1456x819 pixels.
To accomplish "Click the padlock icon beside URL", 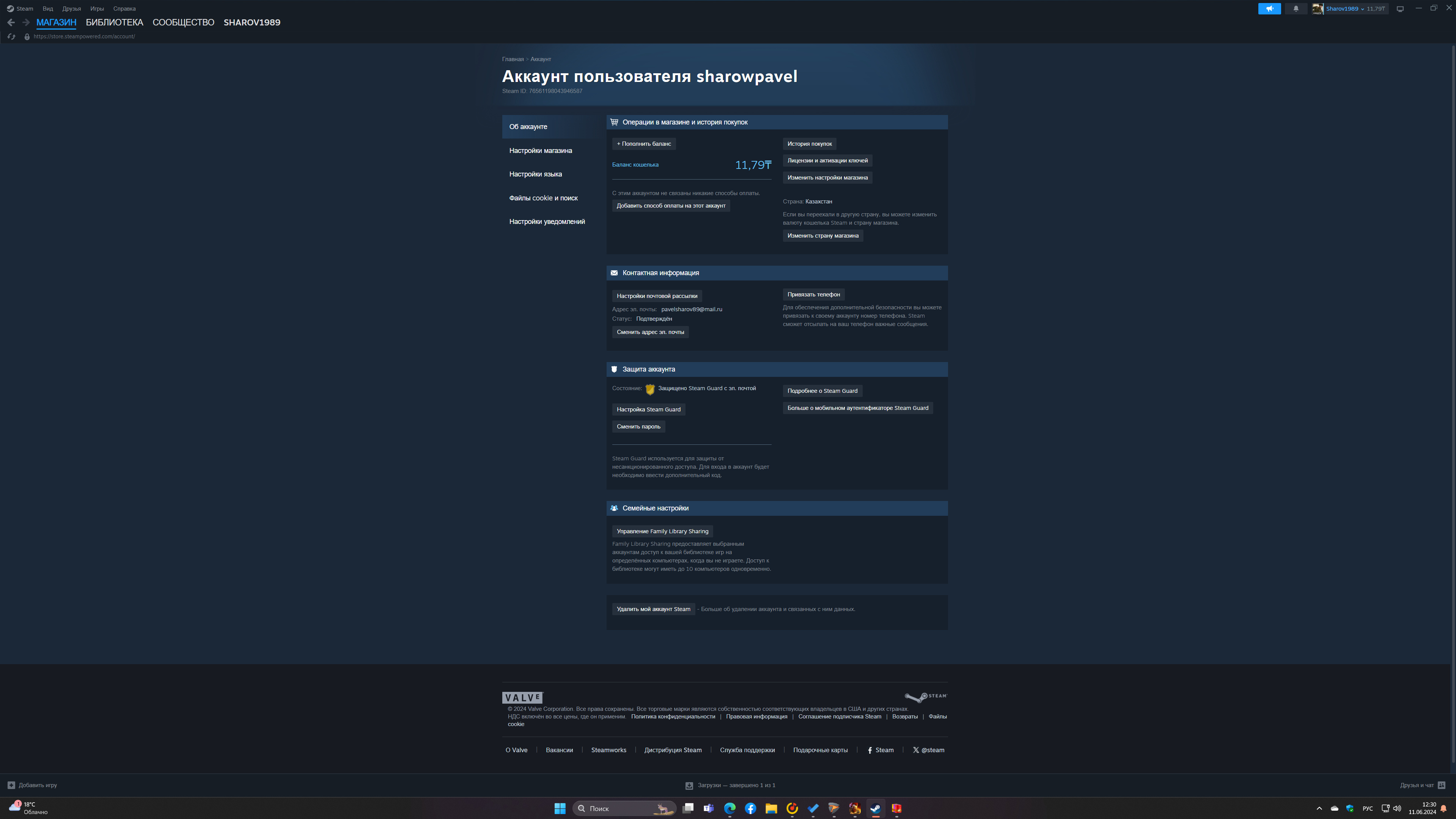I will click(27, 37).
